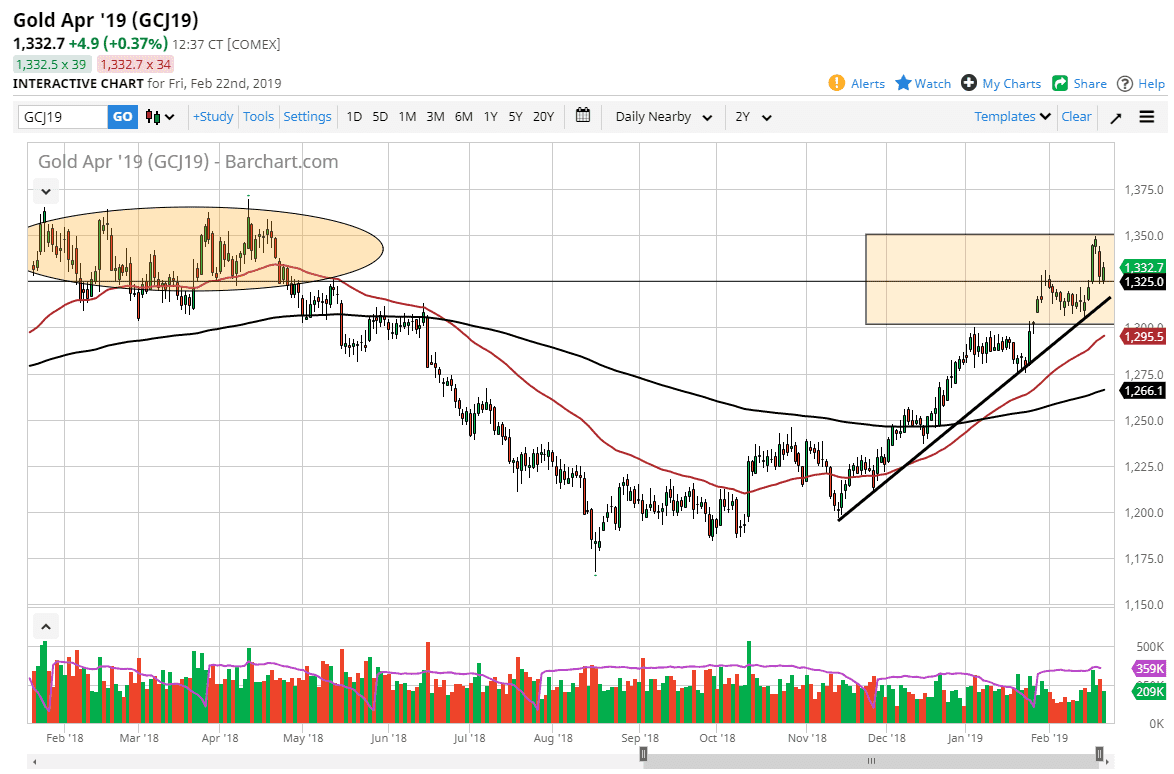Click the timeline scrollbar center grip
1174x774 pixels.
872,761
